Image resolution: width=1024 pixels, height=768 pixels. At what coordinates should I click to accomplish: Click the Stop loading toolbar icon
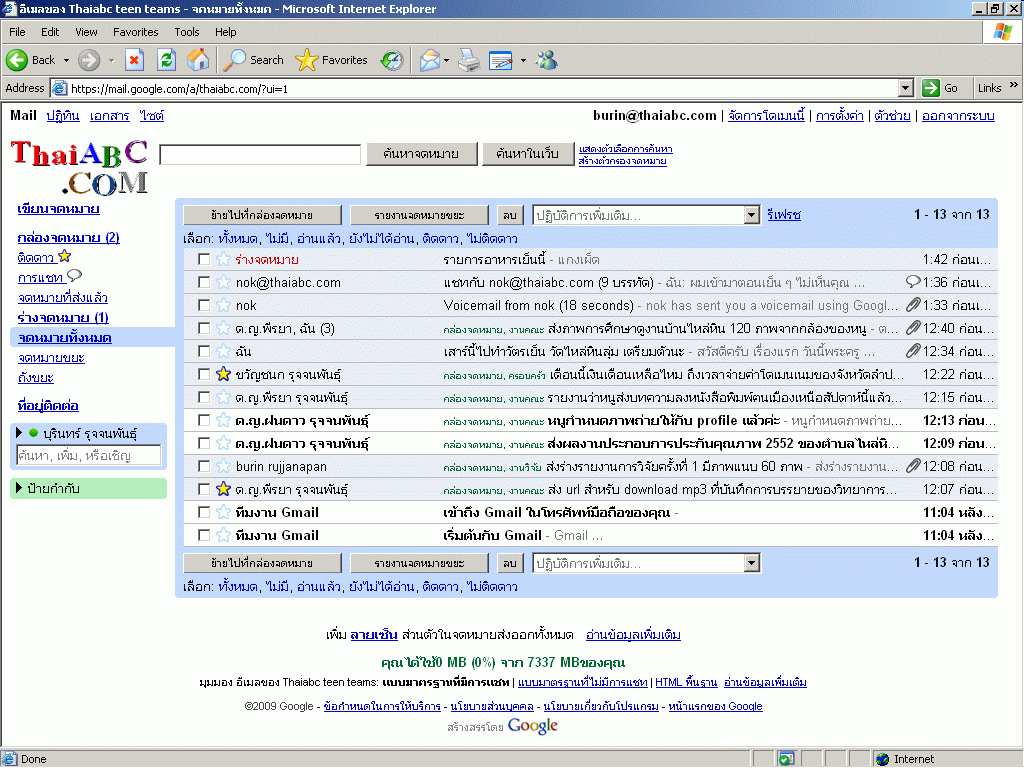(x=135, y=60)
